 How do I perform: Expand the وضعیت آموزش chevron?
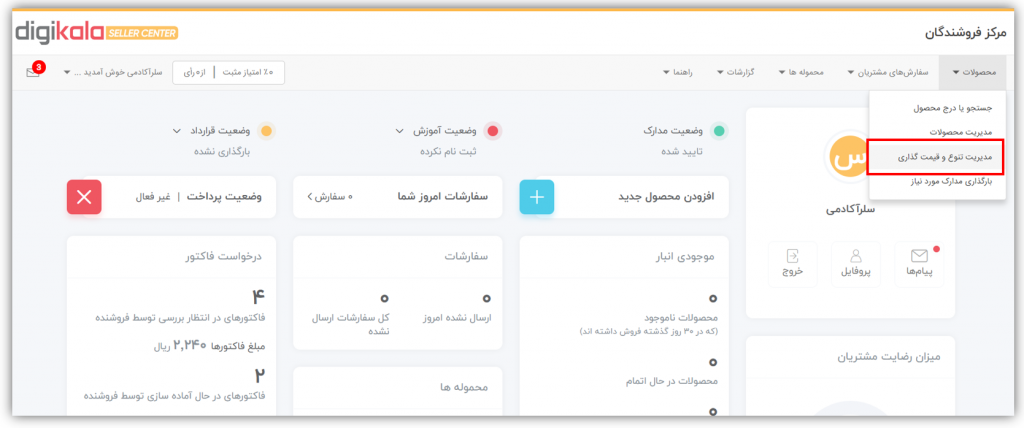(x=400, y=131)
